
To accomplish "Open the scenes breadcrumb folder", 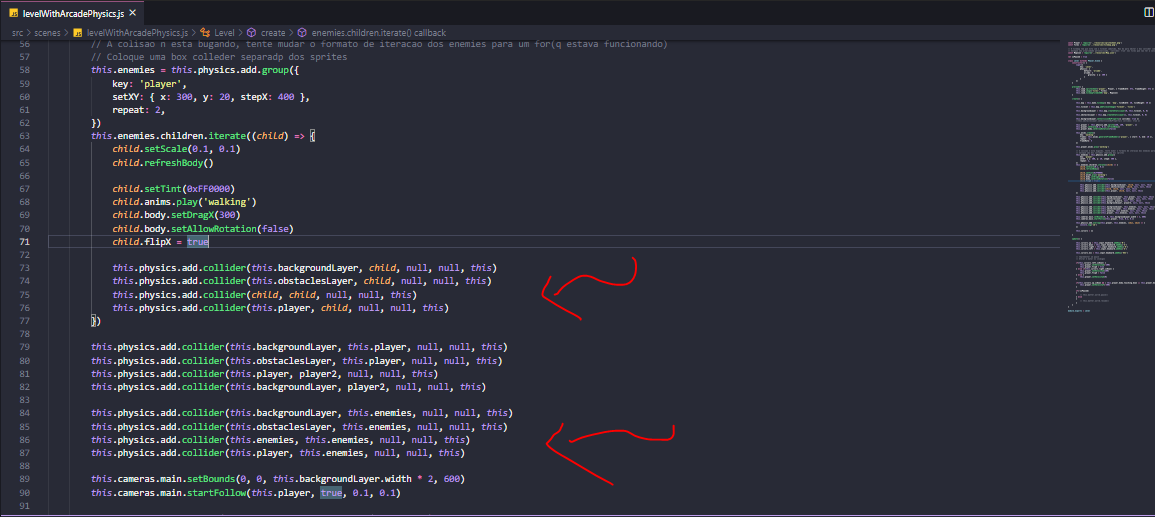I will pos(48,33).
